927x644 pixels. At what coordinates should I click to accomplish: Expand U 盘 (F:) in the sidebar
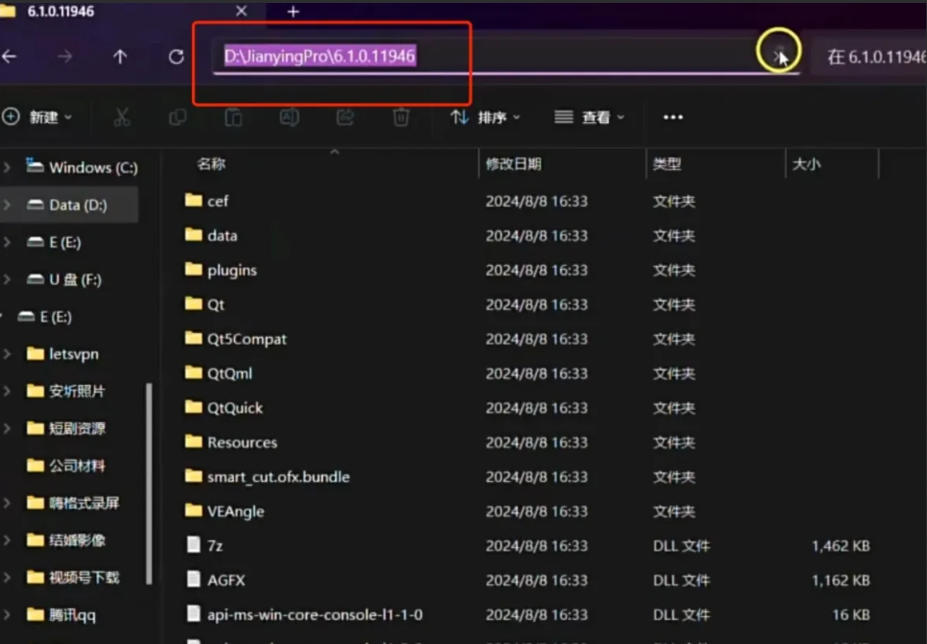tap(7, 279)
